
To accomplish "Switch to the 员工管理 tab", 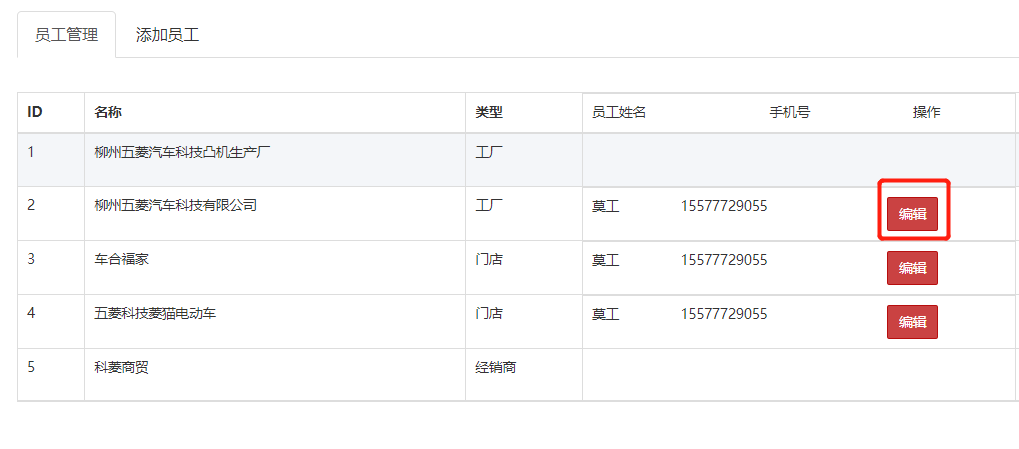I will tap(66, 34).
